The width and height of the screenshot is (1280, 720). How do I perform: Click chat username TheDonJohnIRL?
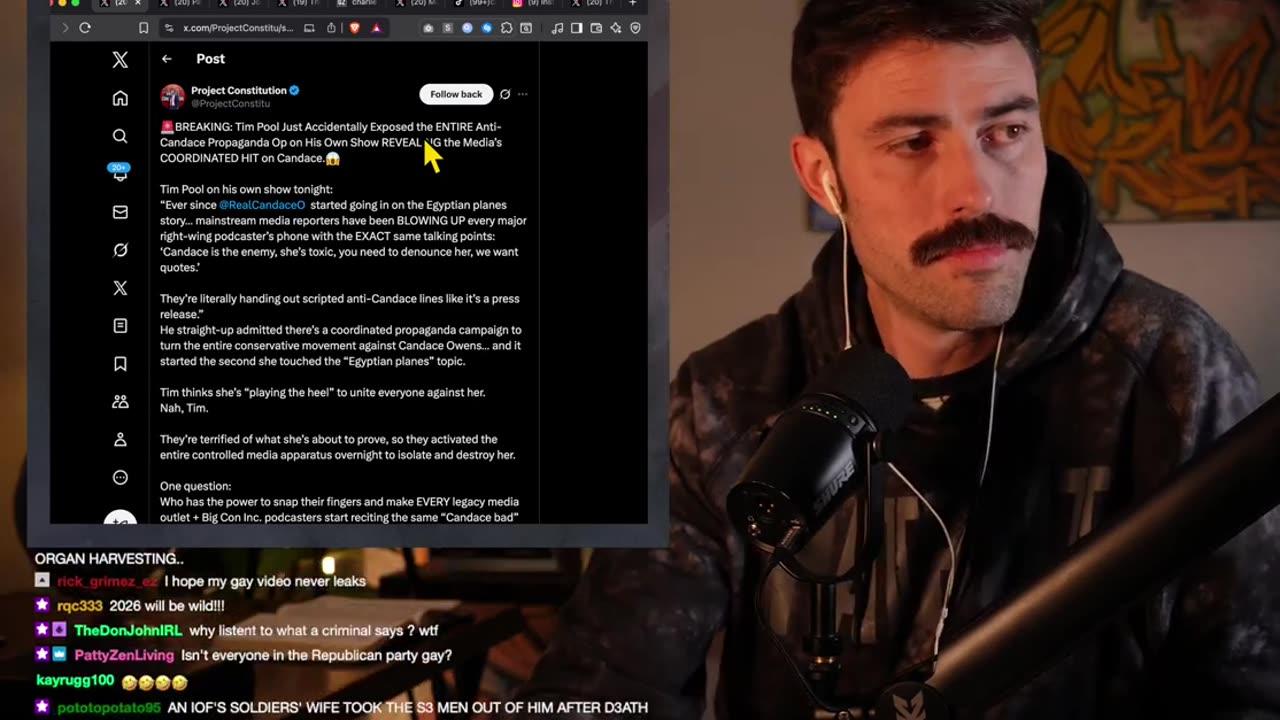click(128, 631)
